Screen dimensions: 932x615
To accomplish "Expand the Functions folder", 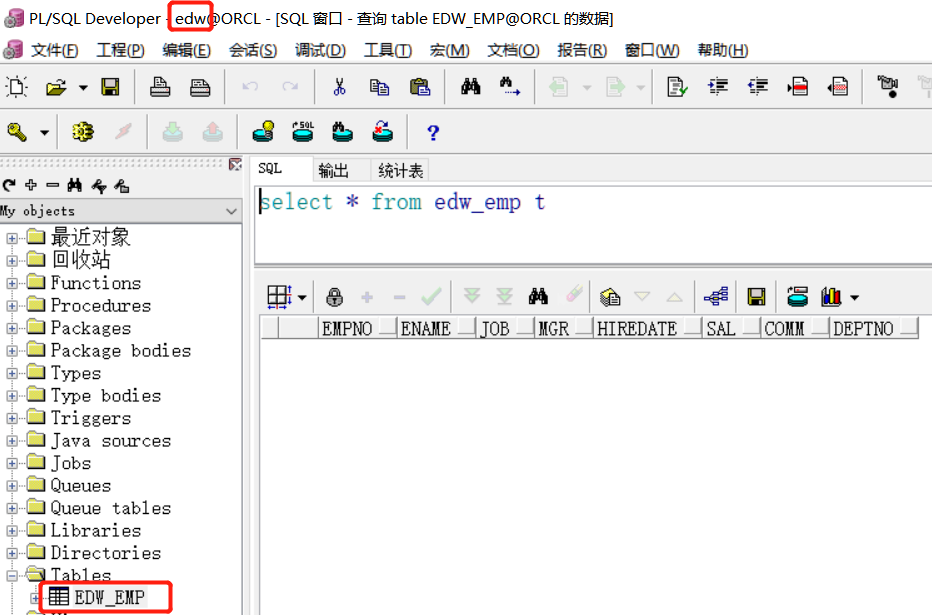I will (x=12, y=283).
